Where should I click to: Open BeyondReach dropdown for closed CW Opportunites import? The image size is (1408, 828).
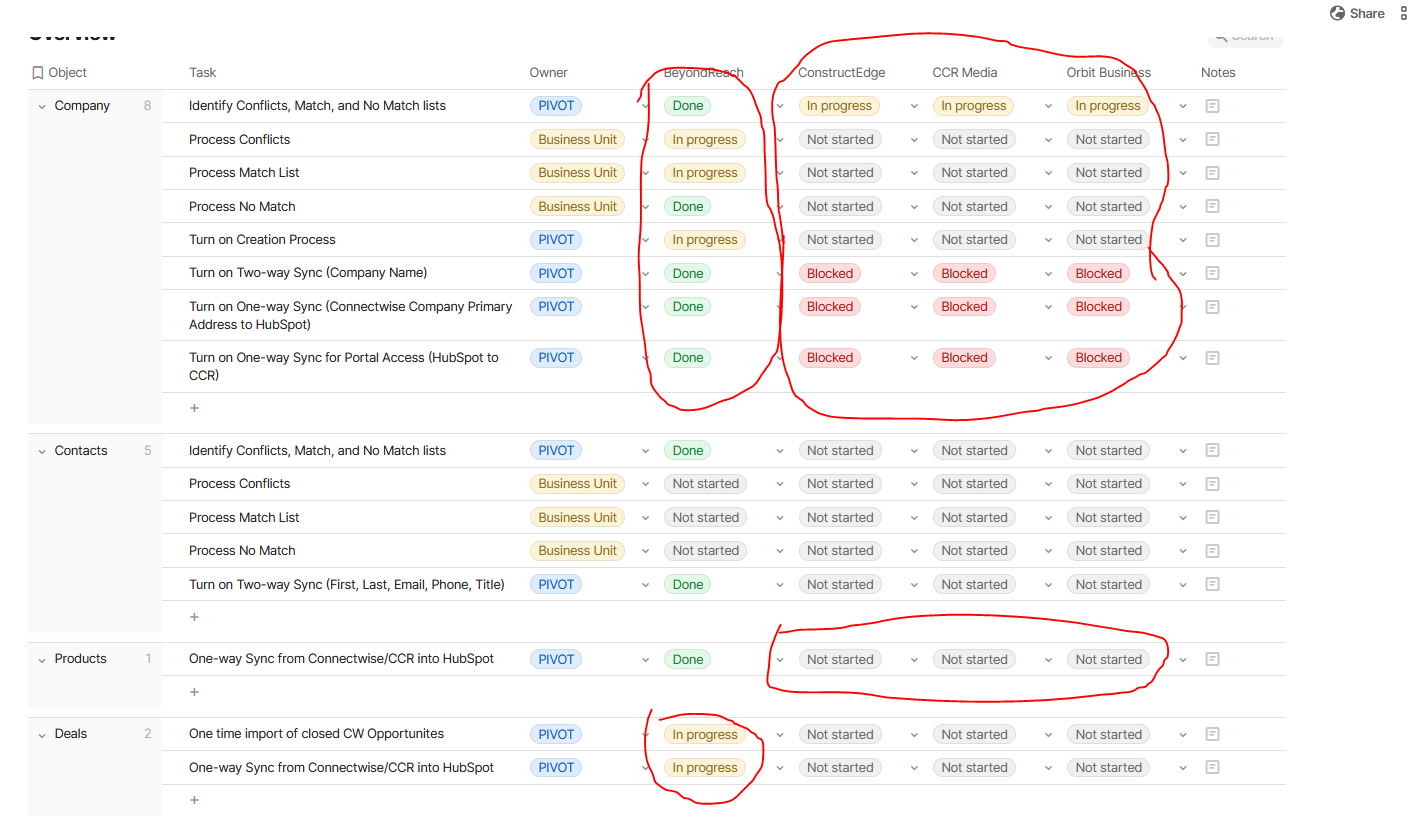[780, 735]
